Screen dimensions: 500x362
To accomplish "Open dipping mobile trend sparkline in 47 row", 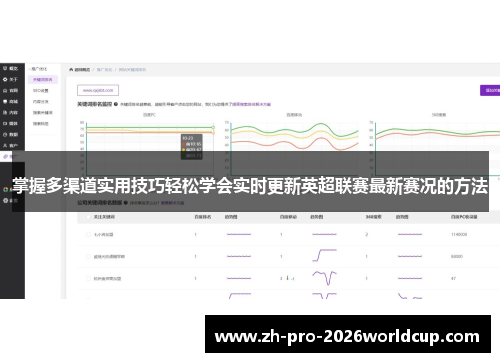I will point(324,278).
